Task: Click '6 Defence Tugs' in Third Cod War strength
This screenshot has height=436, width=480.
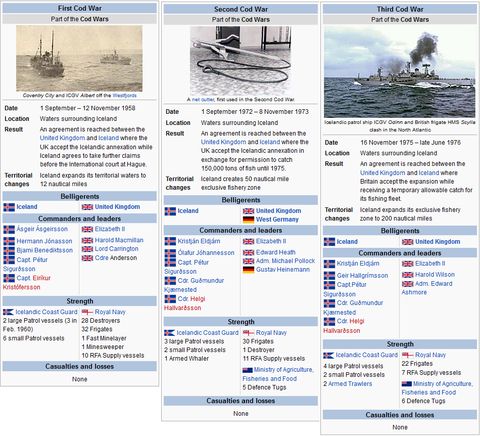Action: 423,401
